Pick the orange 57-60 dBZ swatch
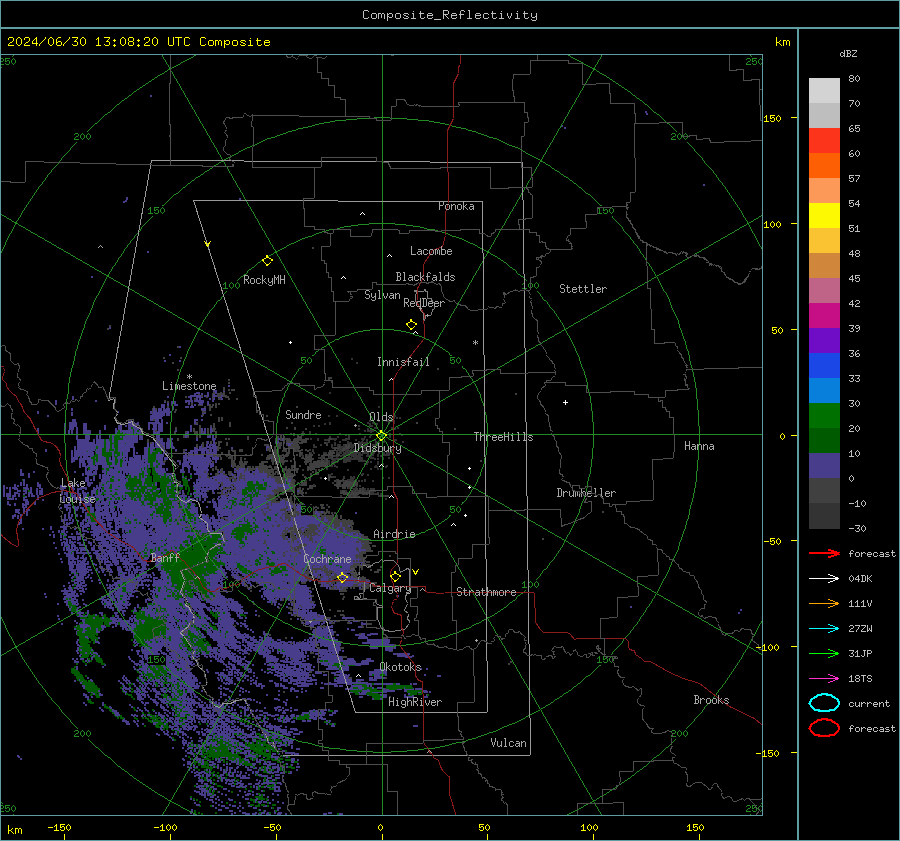Image resolution: width=900 pixels, height=841 pixels. pos(824,166)
